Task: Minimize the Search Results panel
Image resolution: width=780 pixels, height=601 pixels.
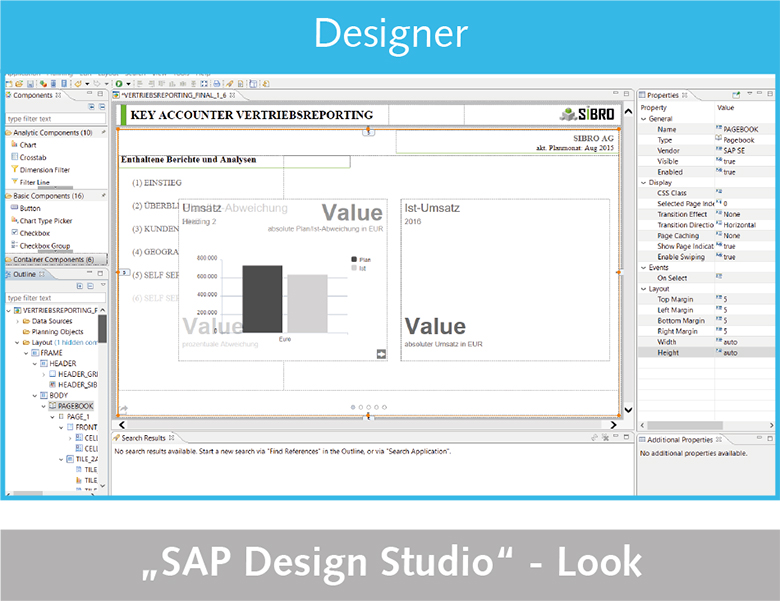Action: tap(616, 436)
